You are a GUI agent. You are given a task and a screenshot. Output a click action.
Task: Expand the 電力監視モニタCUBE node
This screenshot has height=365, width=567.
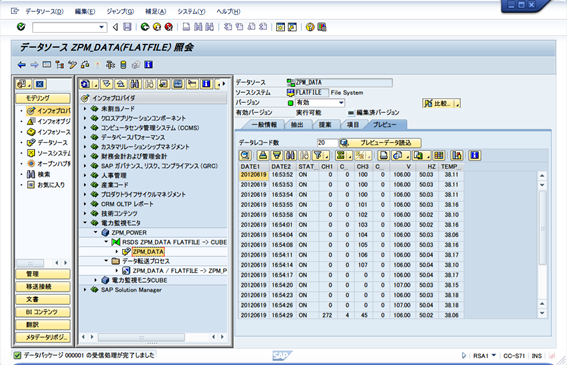click(x=95, y=280)
